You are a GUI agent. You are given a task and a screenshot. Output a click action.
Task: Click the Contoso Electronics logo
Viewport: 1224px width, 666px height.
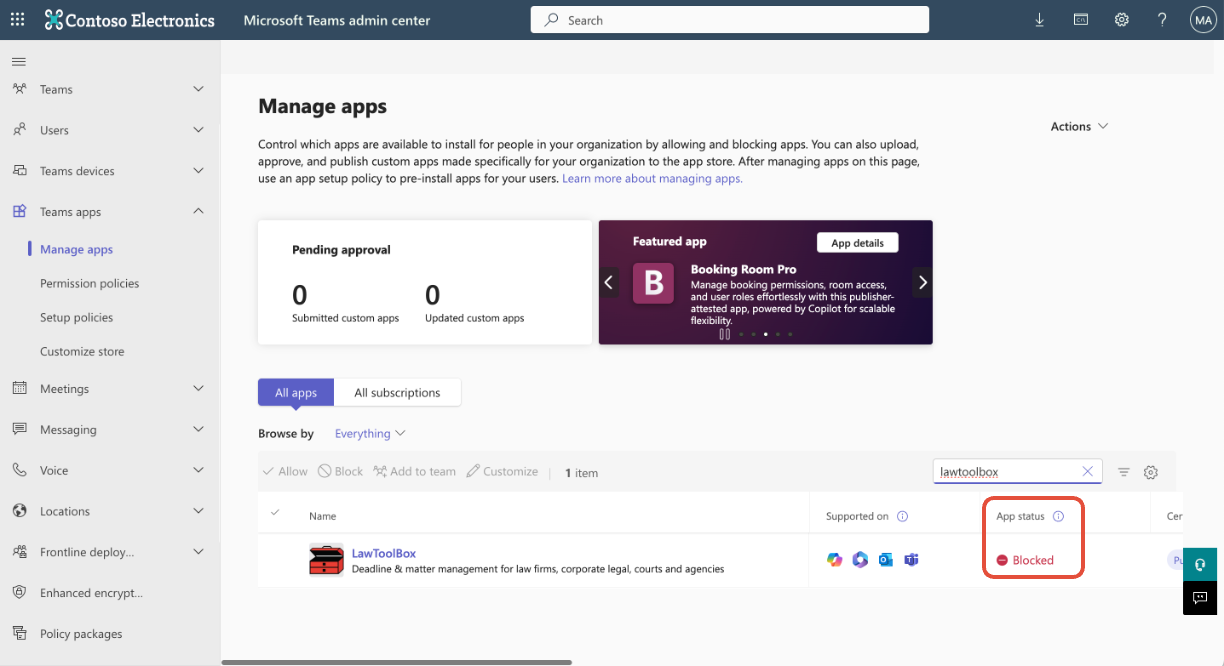click(129, 20)
